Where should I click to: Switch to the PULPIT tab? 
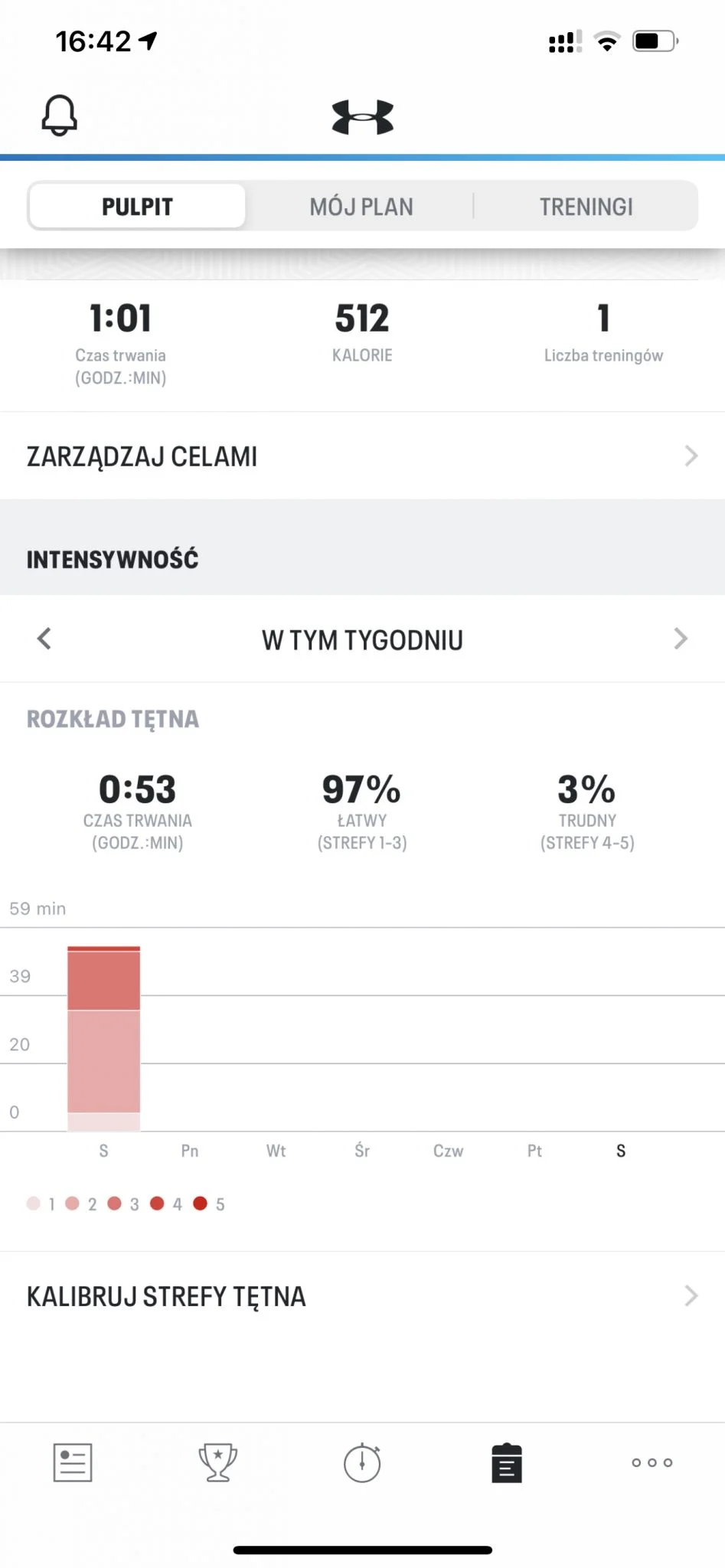[138, 206]
